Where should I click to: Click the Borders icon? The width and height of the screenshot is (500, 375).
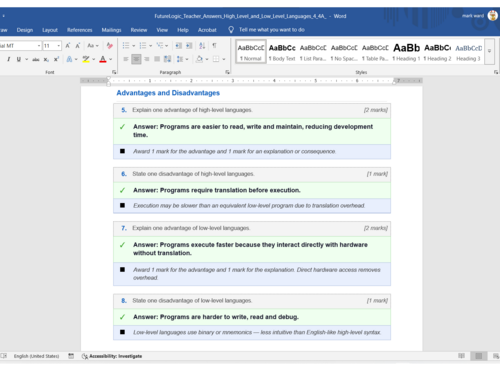point(216,59)
